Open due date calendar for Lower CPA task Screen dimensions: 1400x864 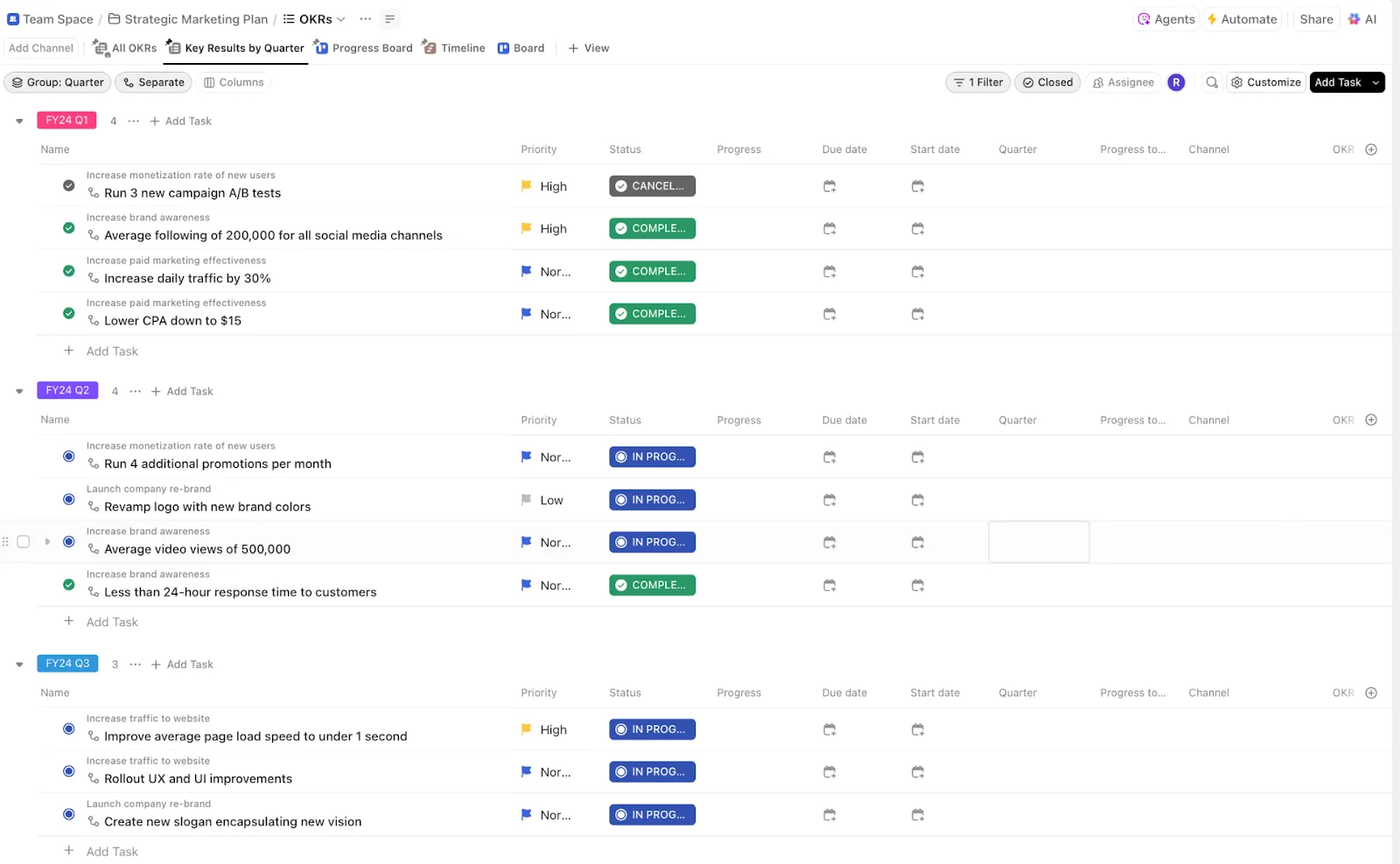point(829,314)
